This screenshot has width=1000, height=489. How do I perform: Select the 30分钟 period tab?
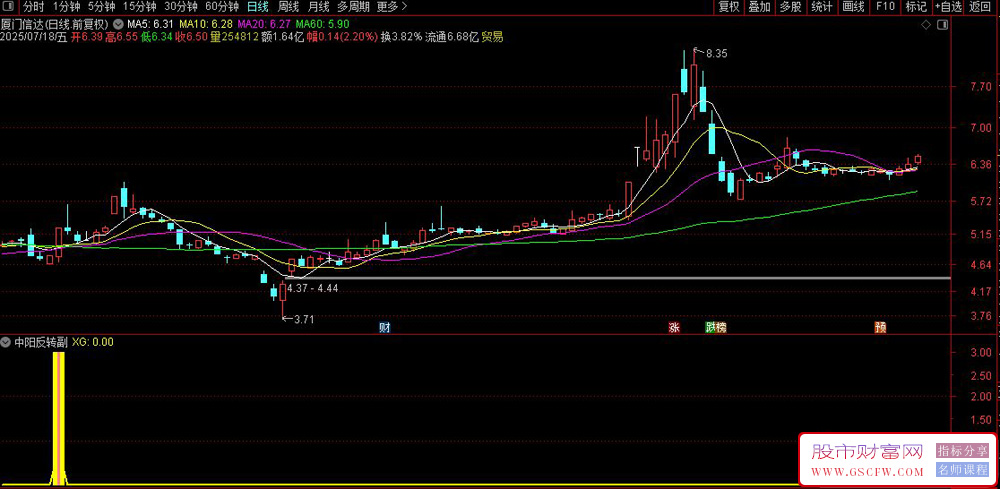[180, 7]
